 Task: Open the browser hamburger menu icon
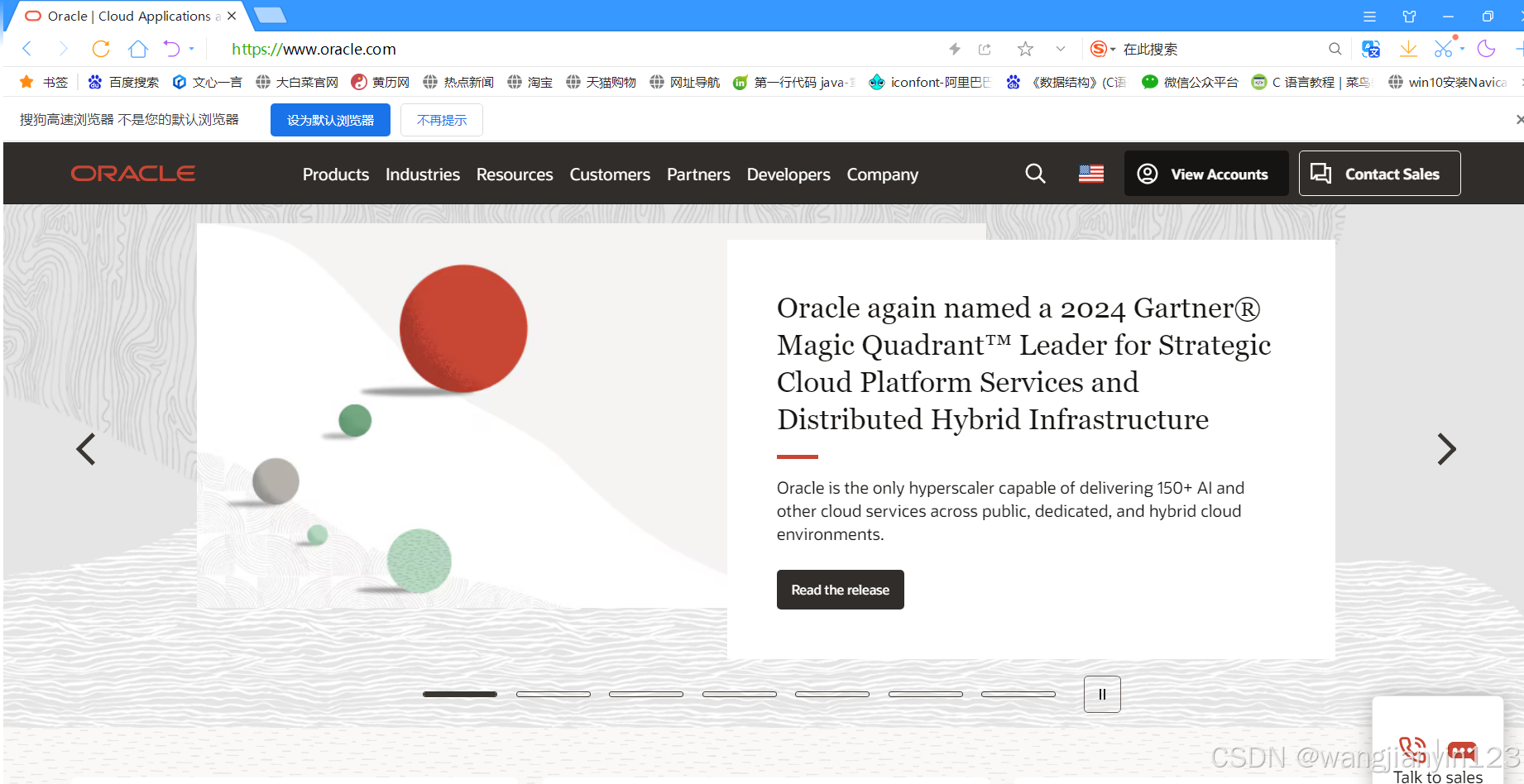pos(1370,17)
